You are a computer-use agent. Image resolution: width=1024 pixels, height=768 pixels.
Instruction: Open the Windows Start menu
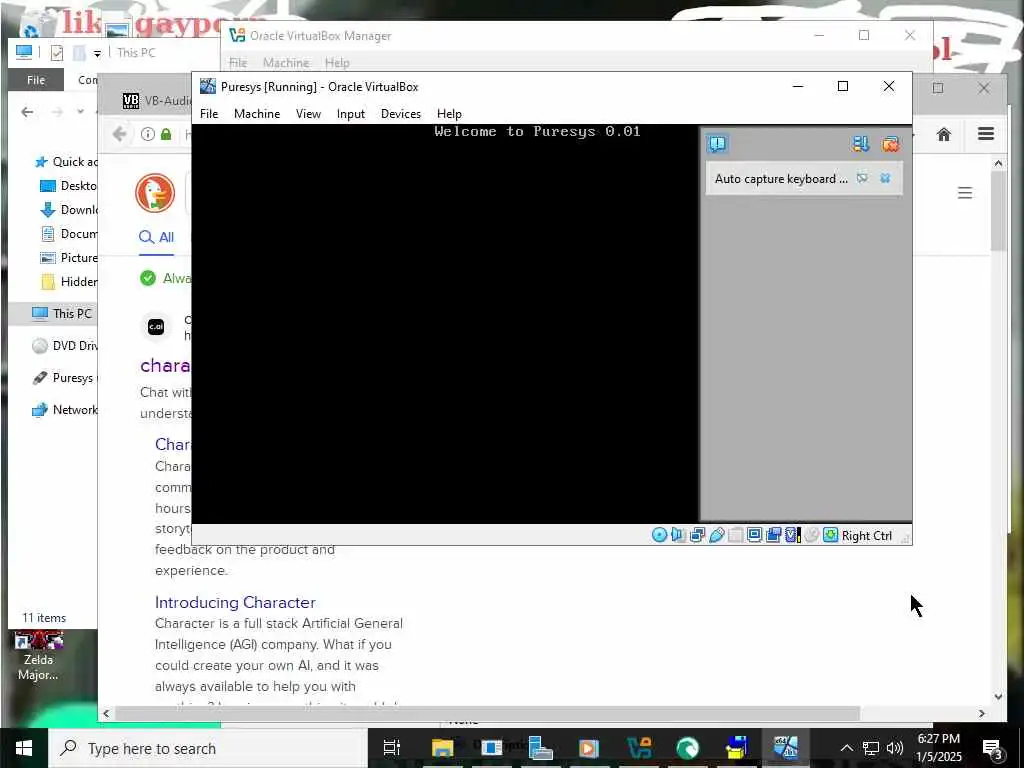click(x=24, y=748)
